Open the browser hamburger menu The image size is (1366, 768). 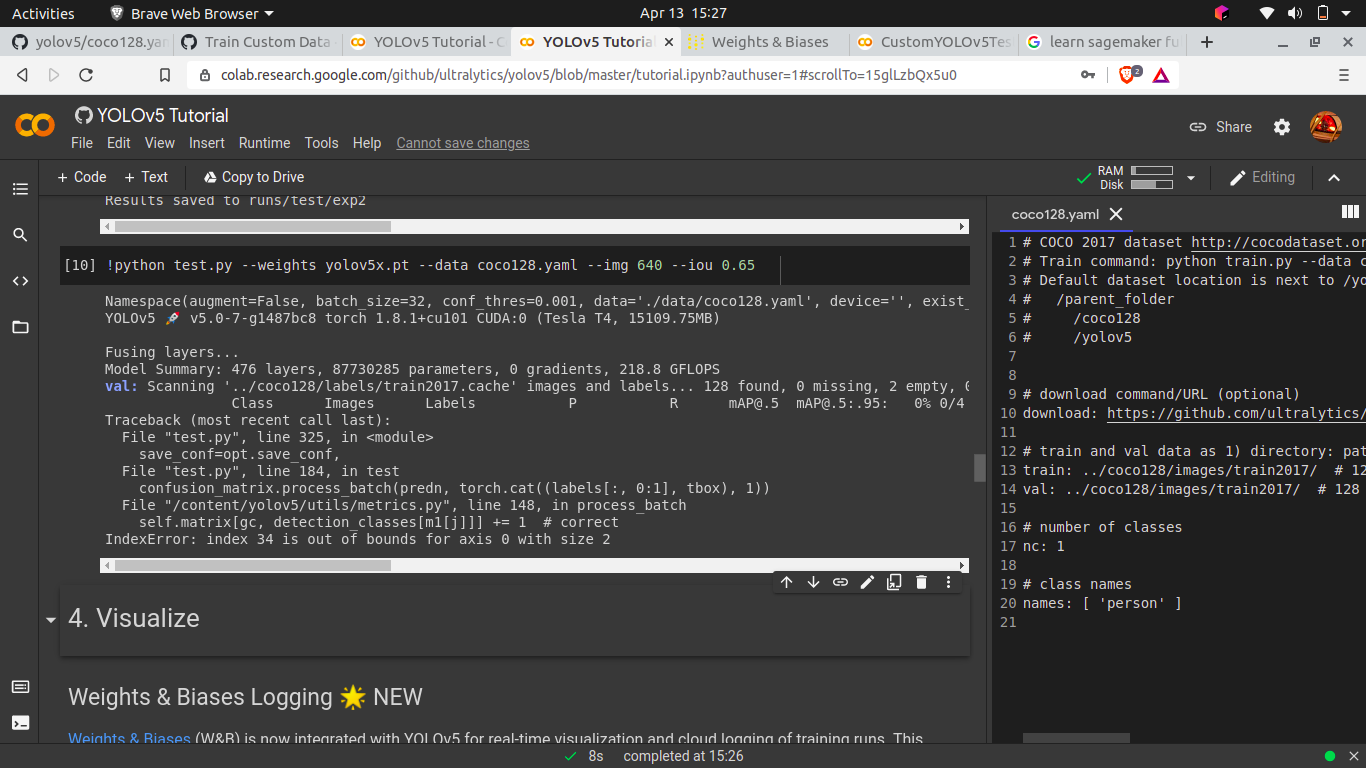tap(1344, 75)
